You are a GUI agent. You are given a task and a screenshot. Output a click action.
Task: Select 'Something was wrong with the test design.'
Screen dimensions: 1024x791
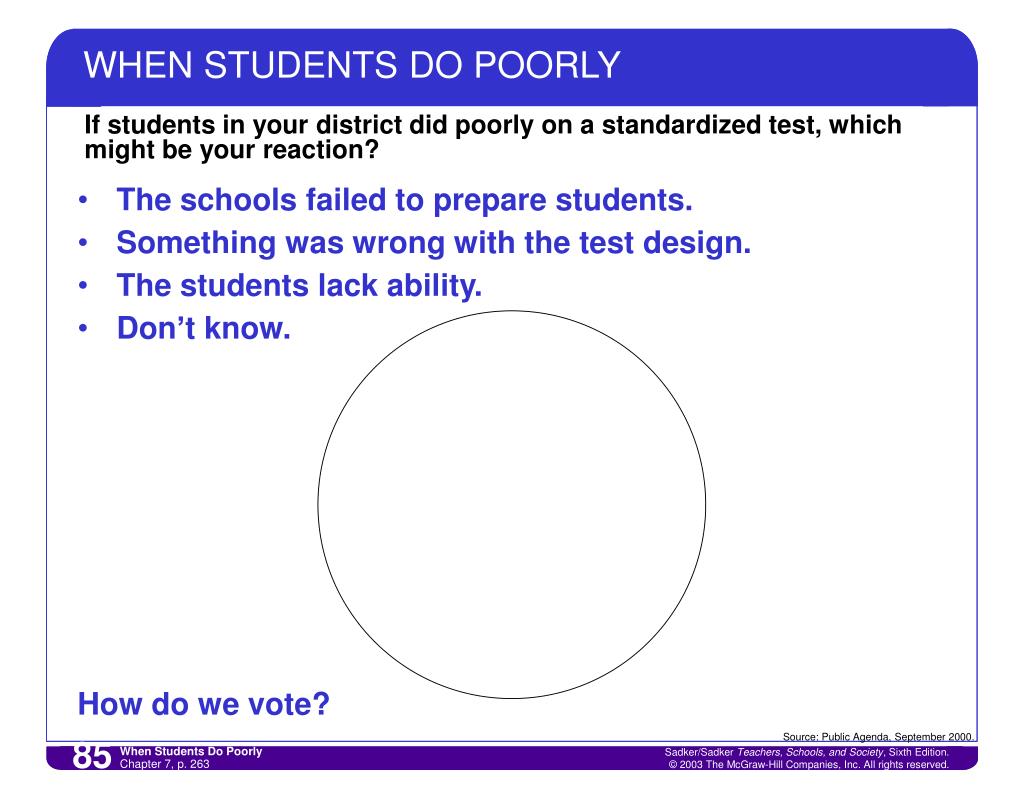[x=434, y=243]
